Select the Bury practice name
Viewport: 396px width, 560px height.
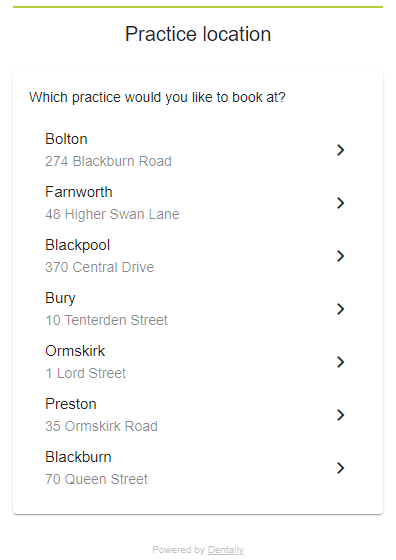[60, 298]
